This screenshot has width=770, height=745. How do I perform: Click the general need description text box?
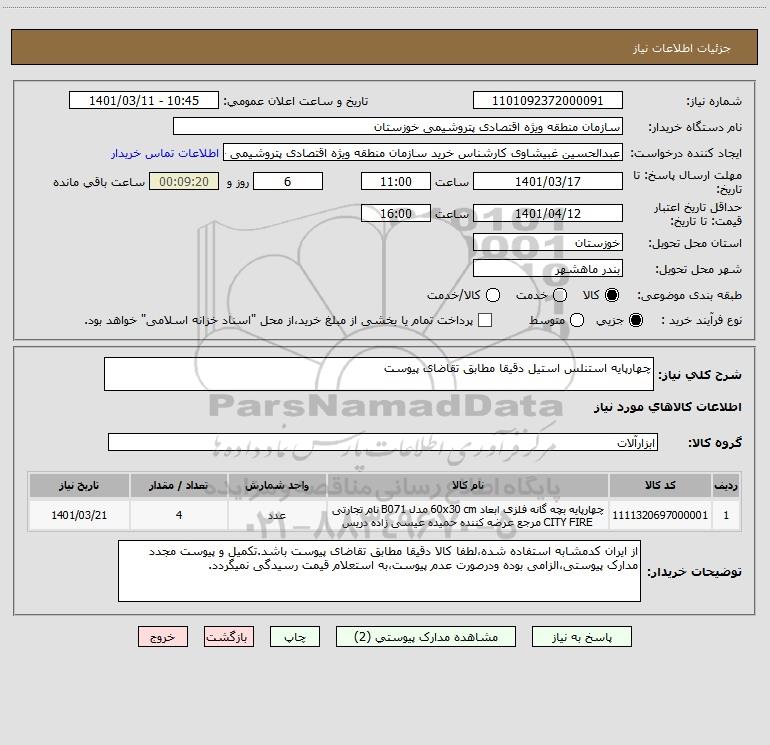pyautogui.click(x=379, y=374)
